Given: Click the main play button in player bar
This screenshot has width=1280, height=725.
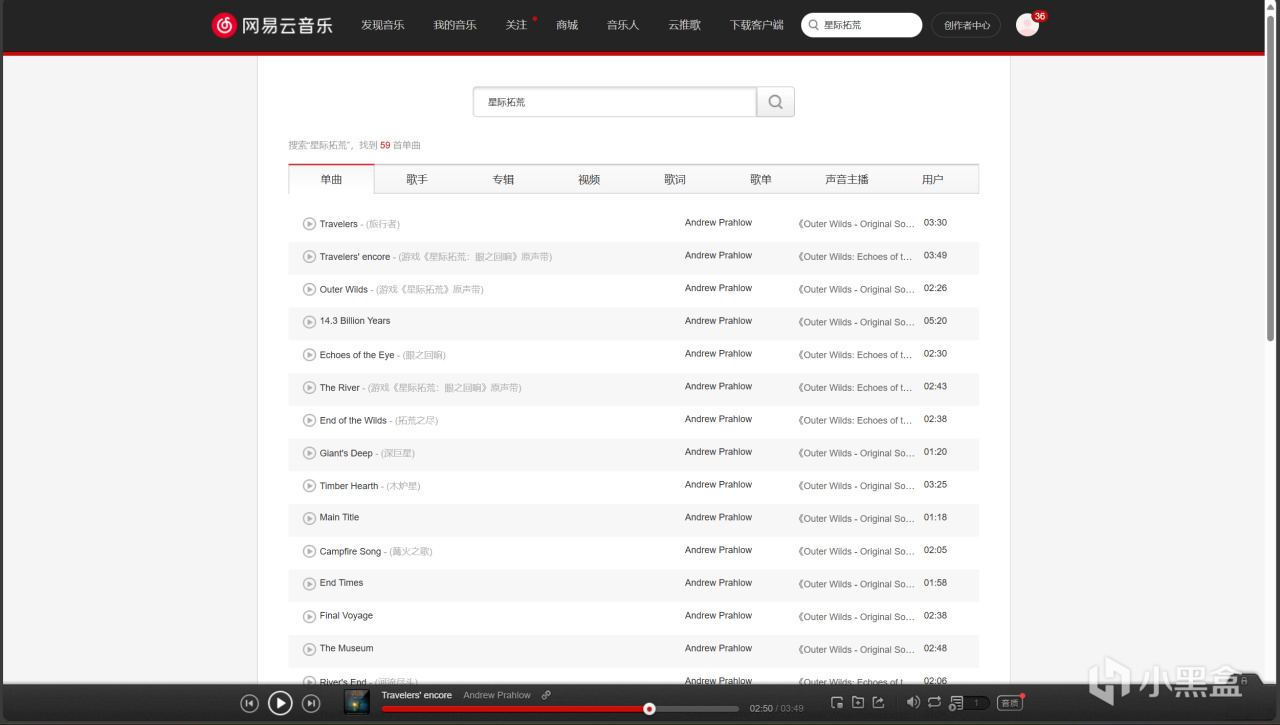Looking at the screenshot, I should (280, 703).
